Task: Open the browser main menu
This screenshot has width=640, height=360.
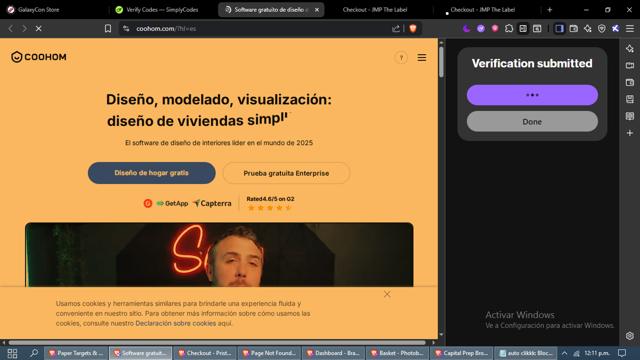Action: click(x=630, y=29)
